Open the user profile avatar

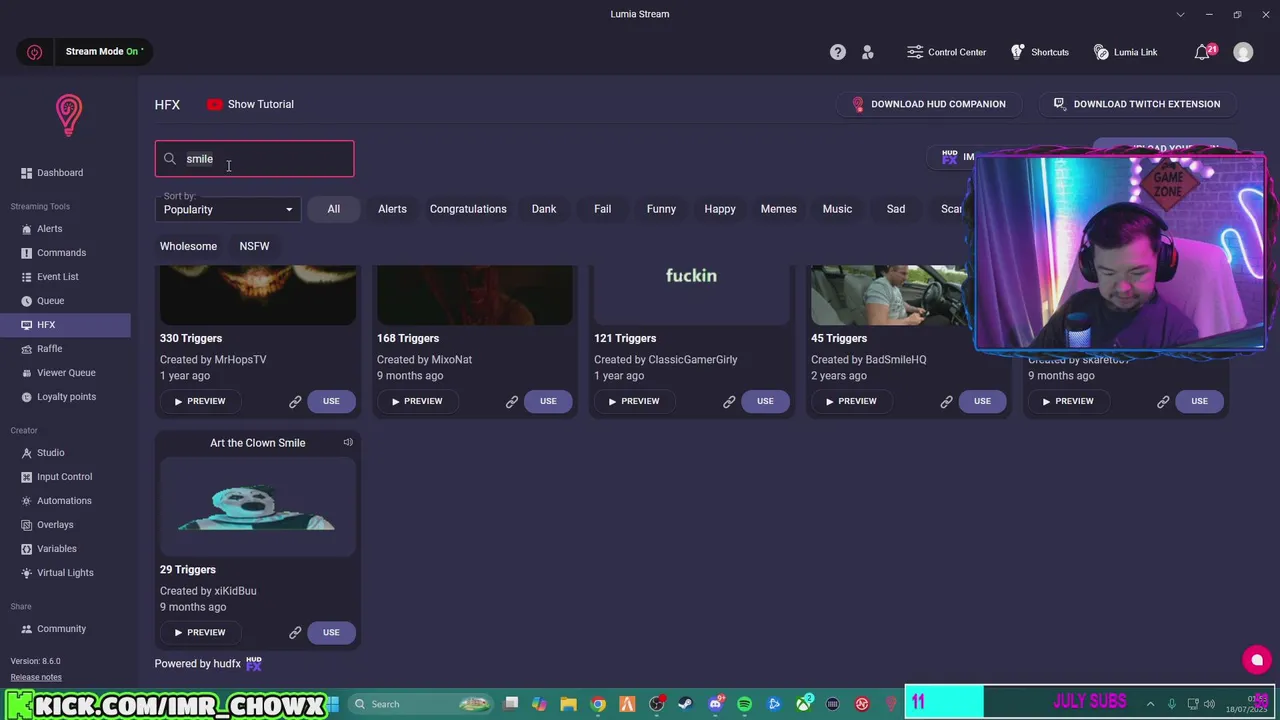[x=1243, y=52]
